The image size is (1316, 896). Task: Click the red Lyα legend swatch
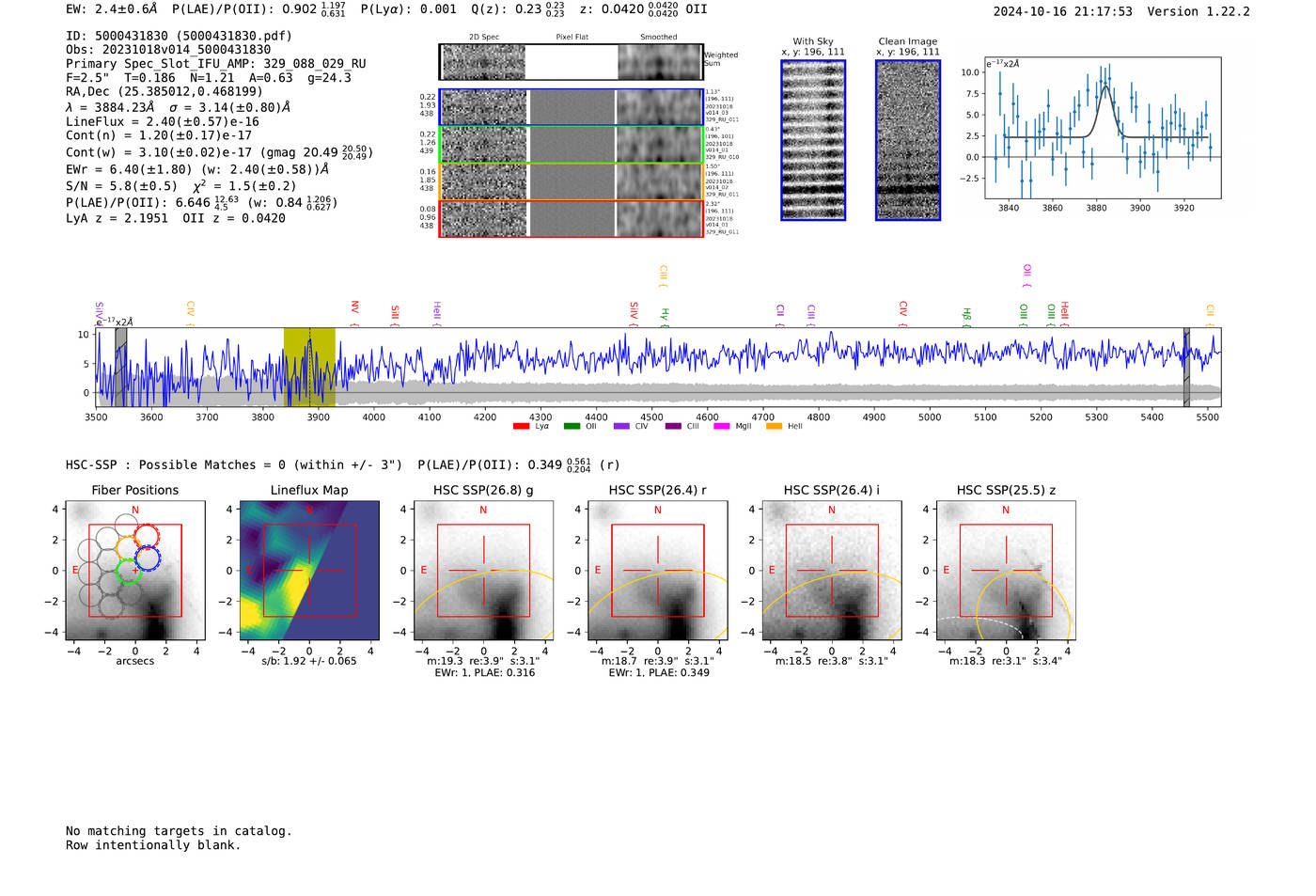click(521, 427)
